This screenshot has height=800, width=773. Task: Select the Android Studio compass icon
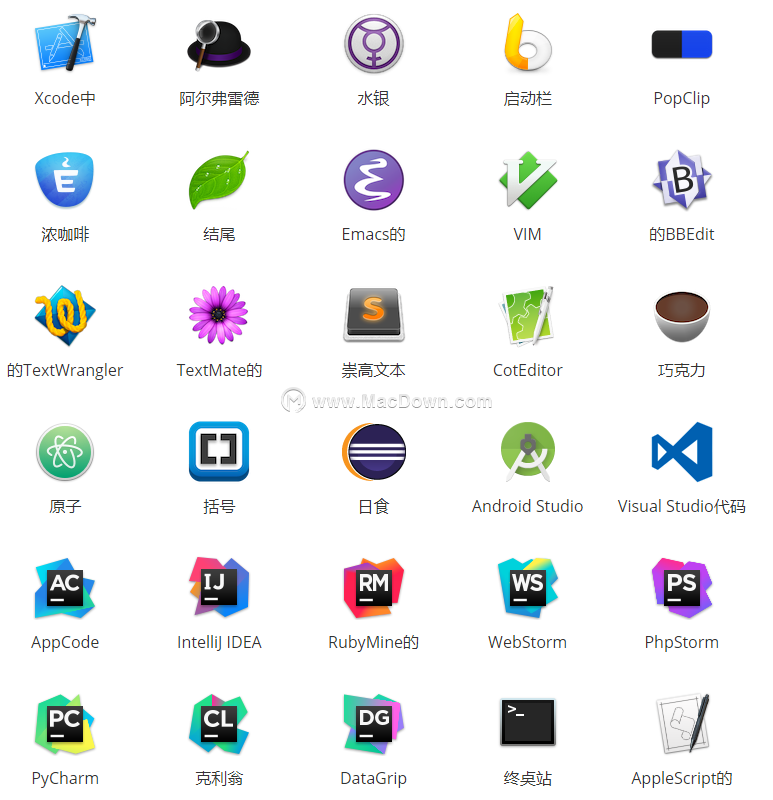(x=528, y=452)
